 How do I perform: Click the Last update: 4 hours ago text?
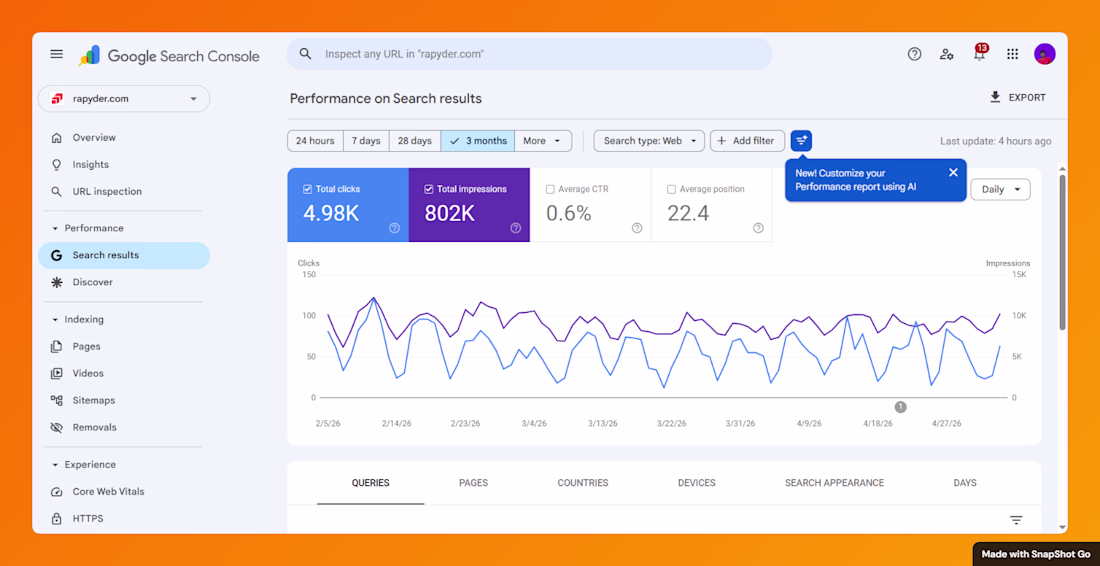click(x=995, y=141)
